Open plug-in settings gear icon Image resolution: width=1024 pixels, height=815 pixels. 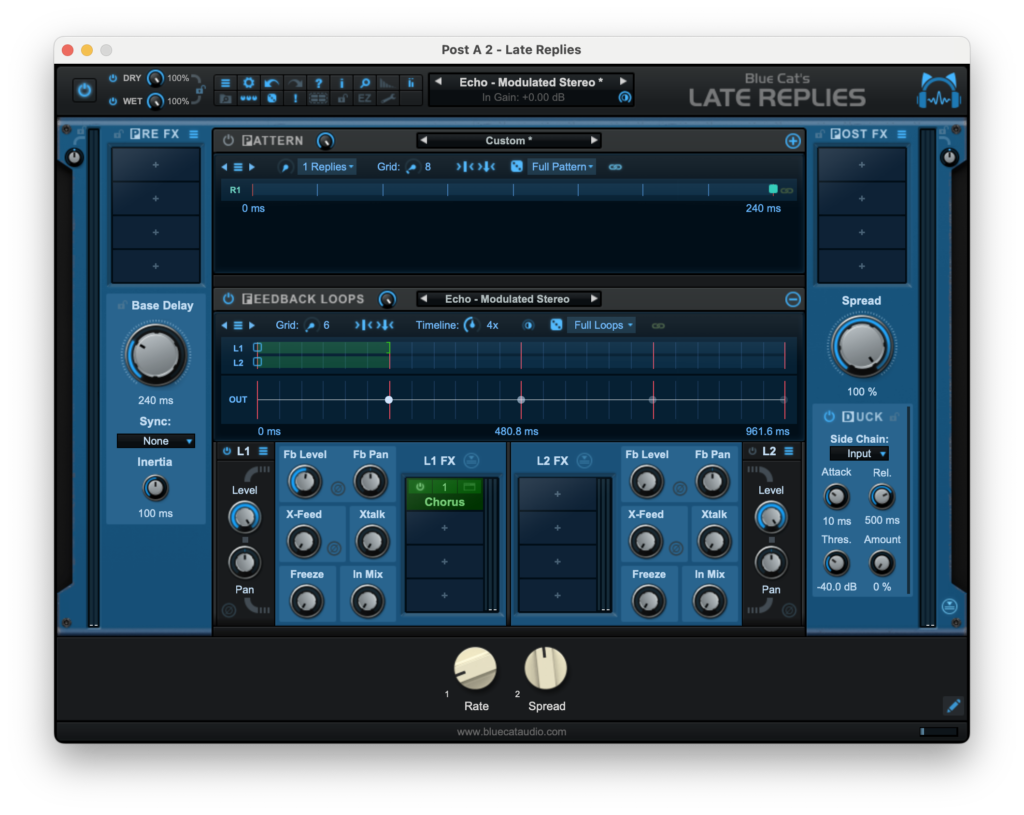(248, 83)
